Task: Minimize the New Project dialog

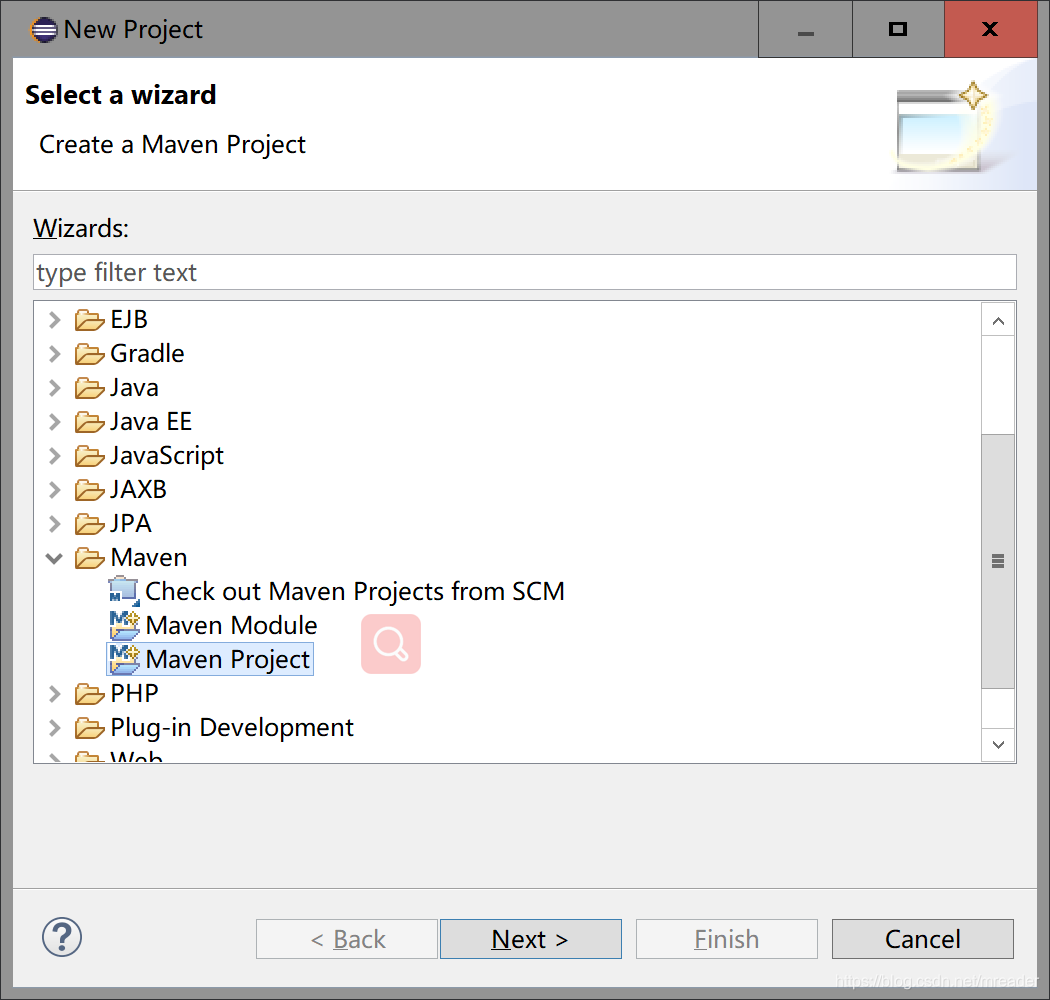Action: coord(806,29)
